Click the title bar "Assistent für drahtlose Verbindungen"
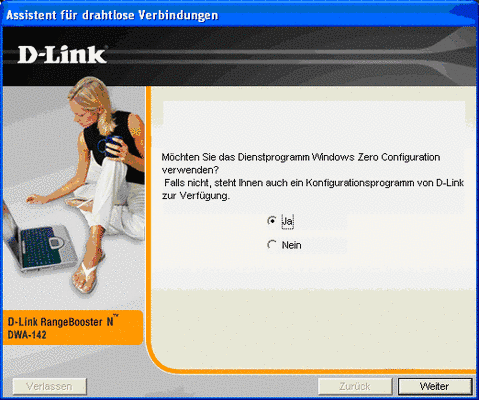Image resolution: width=479 pixels, height=400 pixels. 112,15
